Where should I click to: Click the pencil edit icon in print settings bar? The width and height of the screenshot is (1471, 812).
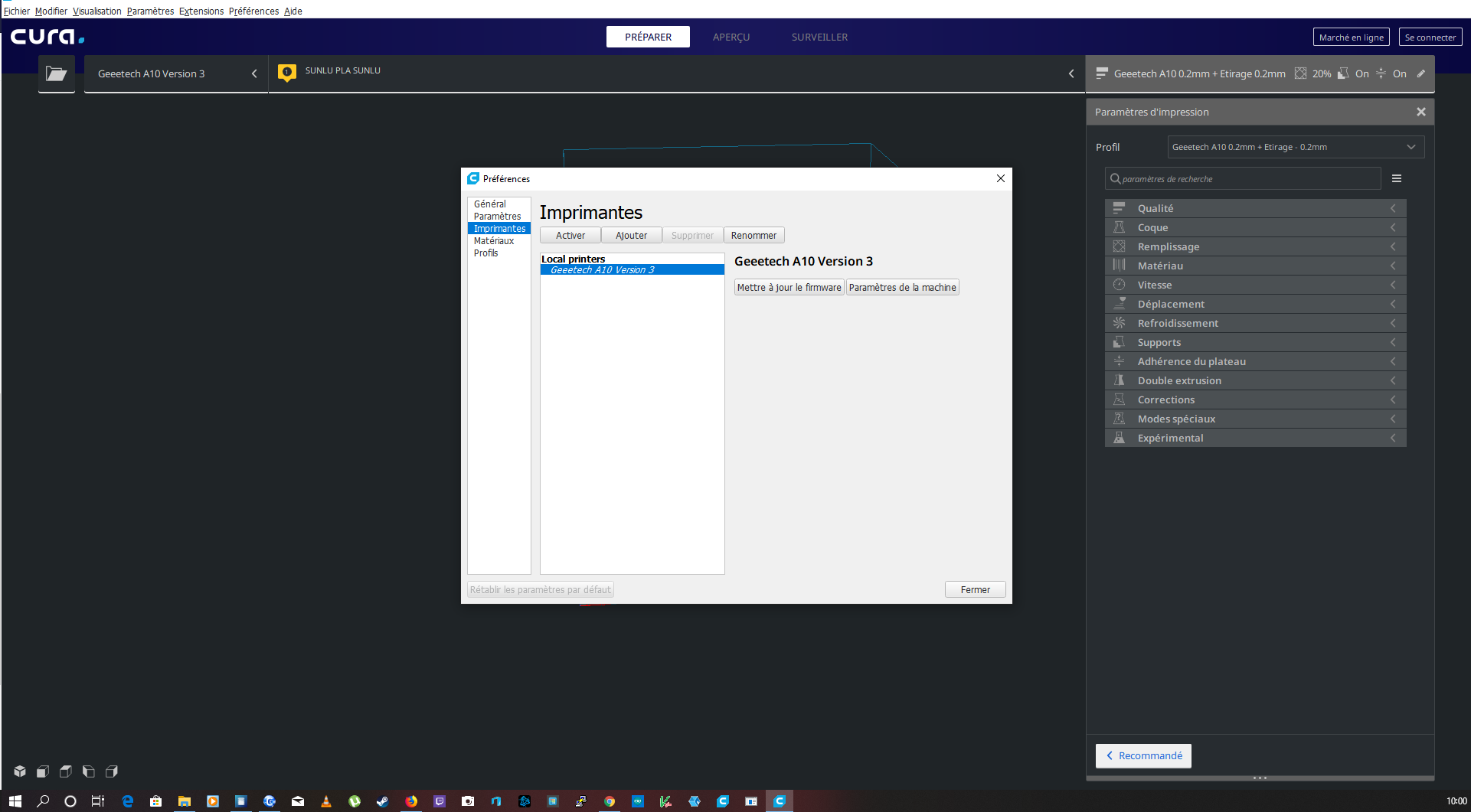(1421, 73)
